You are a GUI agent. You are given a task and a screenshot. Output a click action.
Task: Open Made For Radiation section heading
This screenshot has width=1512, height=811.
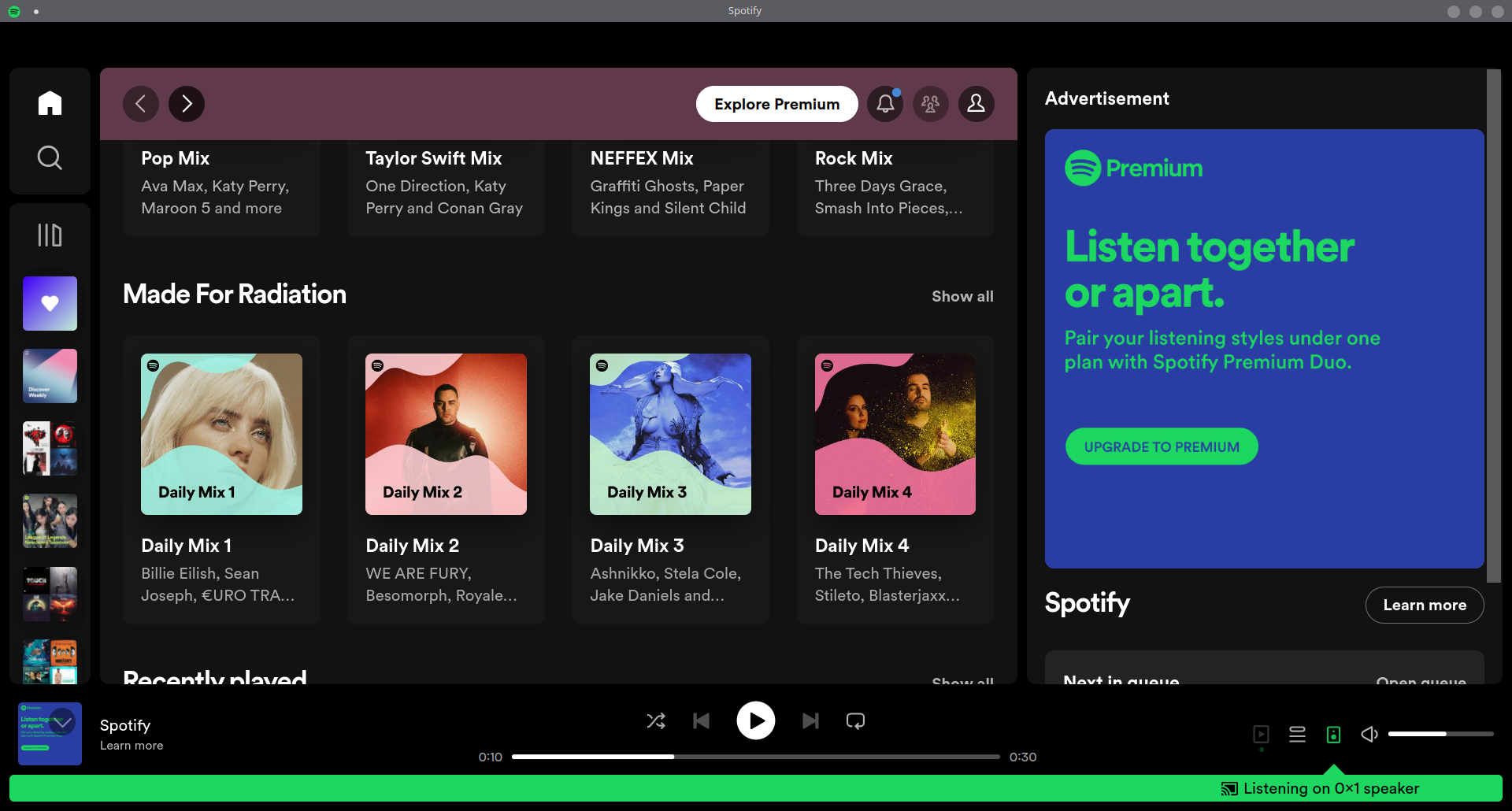pyautogui.click(x=235, y=294)
